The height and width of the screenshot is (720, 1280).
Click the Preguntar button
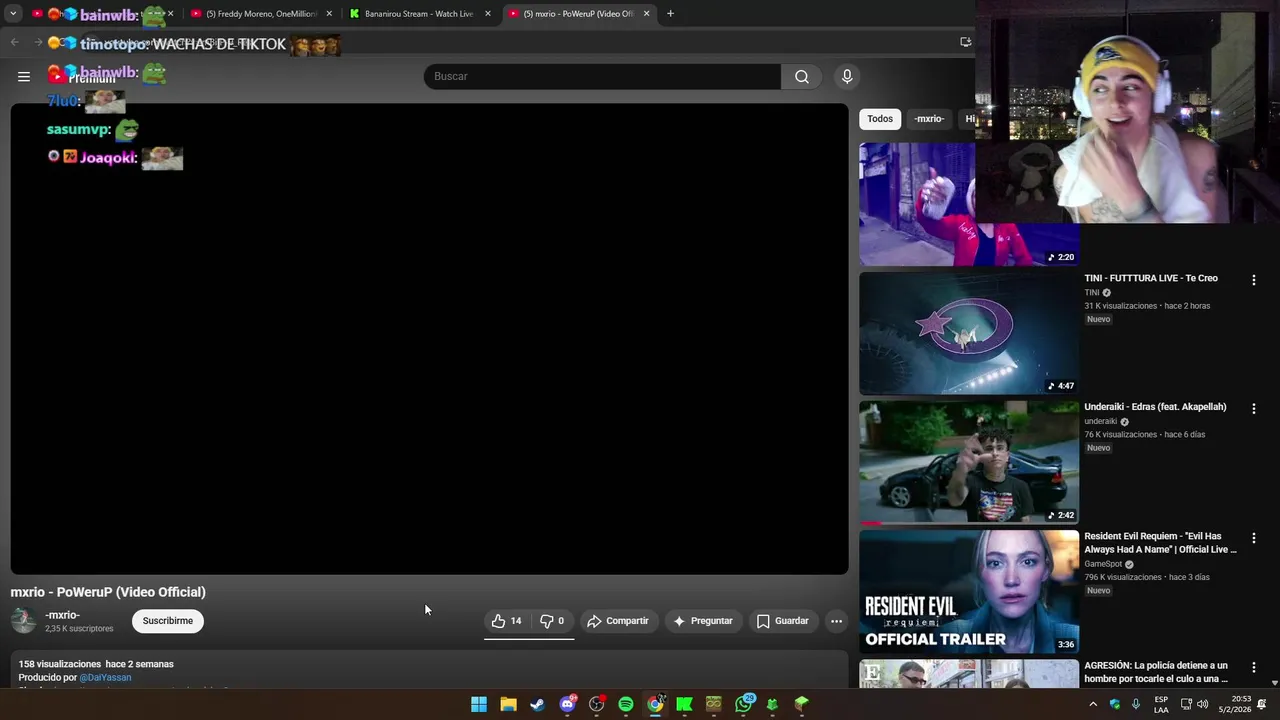tap(704, 621)
